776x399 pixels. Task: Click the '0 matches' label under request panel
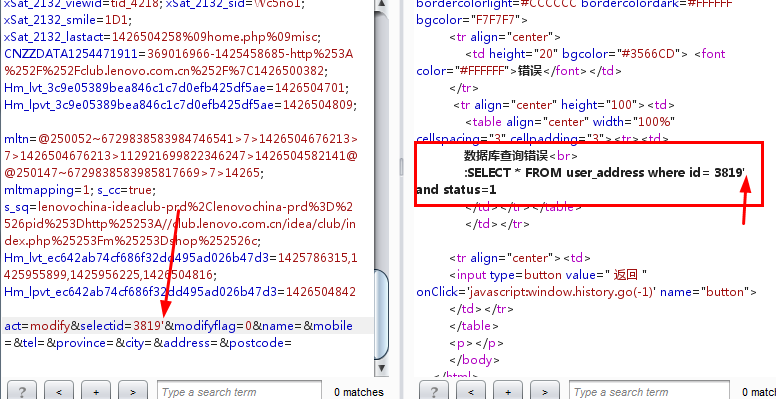click(x=358, y=392)
